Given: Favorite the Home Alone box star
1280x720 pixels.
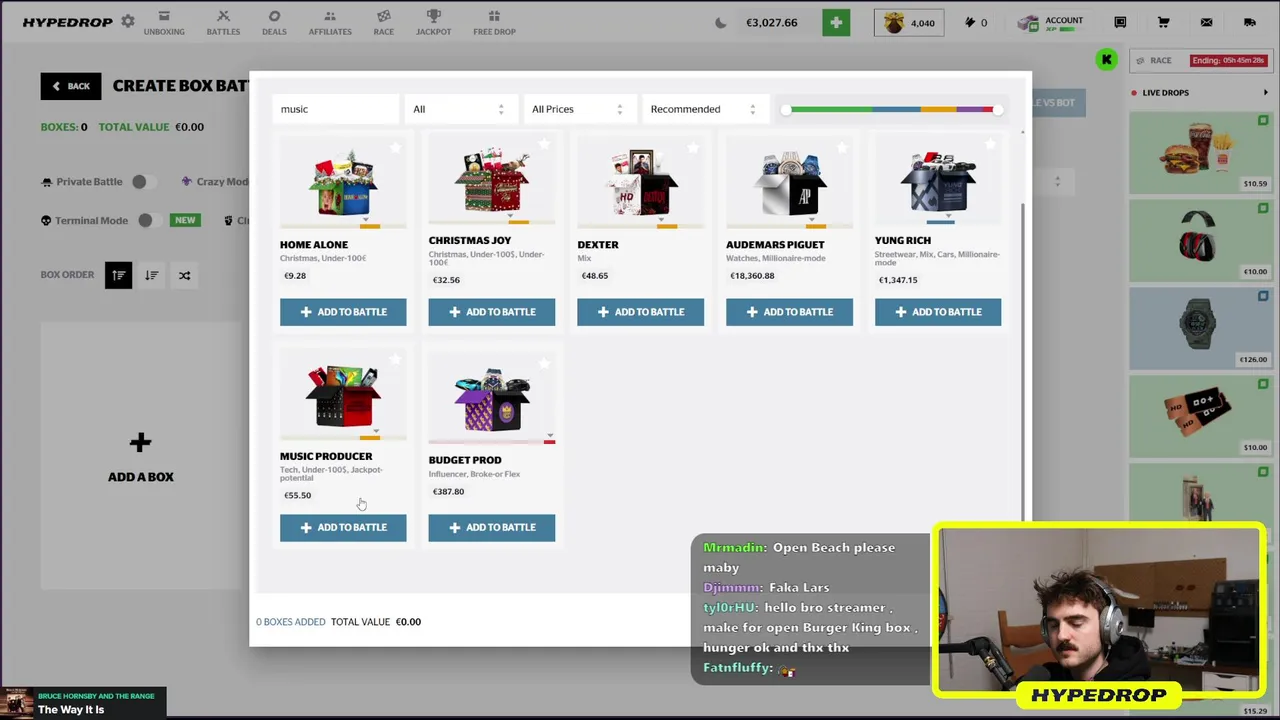Looking at the screenshot, I should coord(396,147).
